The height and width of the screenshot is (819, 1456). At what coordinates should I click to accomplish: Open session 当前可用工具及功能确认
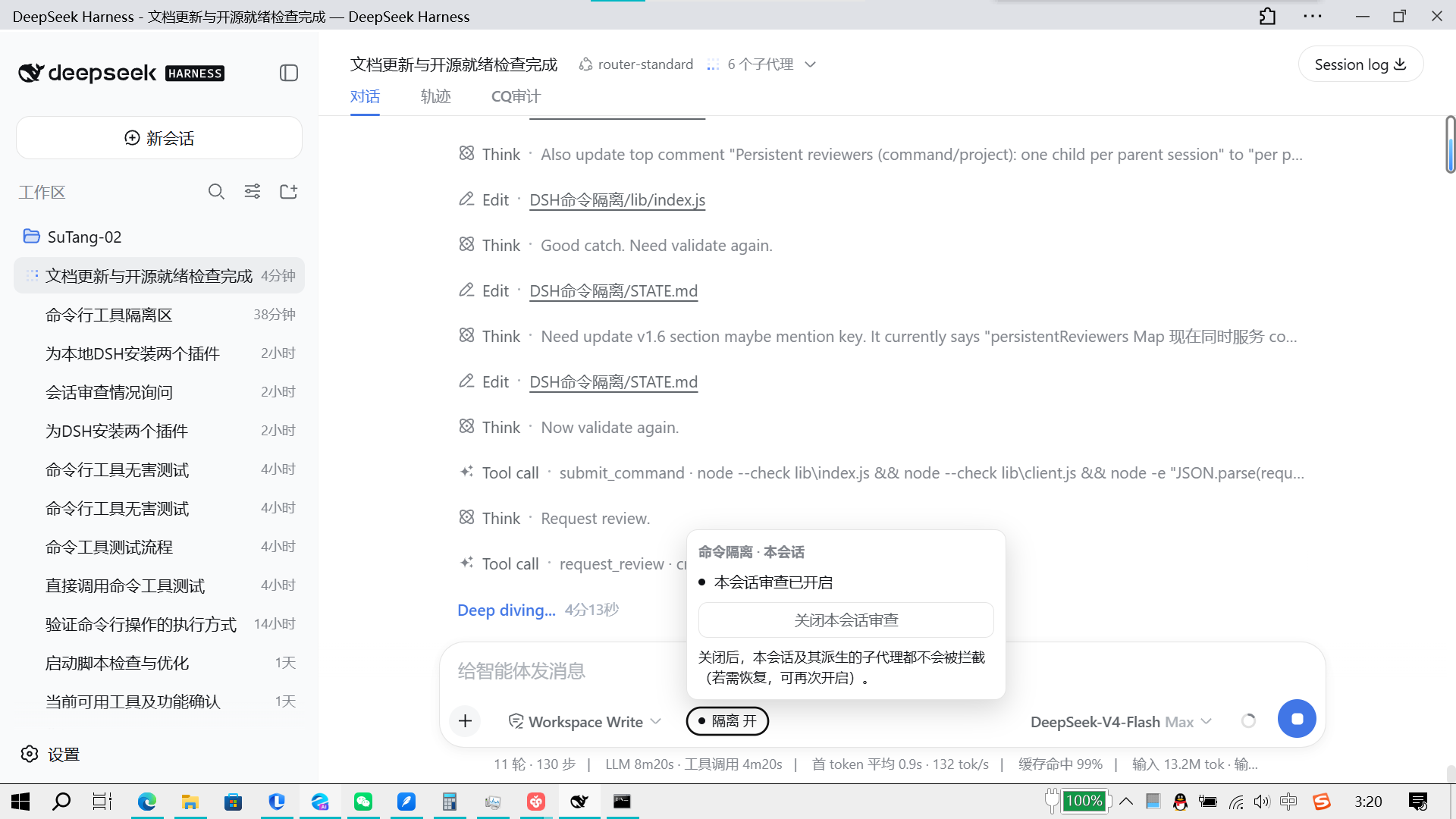pos(159,701)
